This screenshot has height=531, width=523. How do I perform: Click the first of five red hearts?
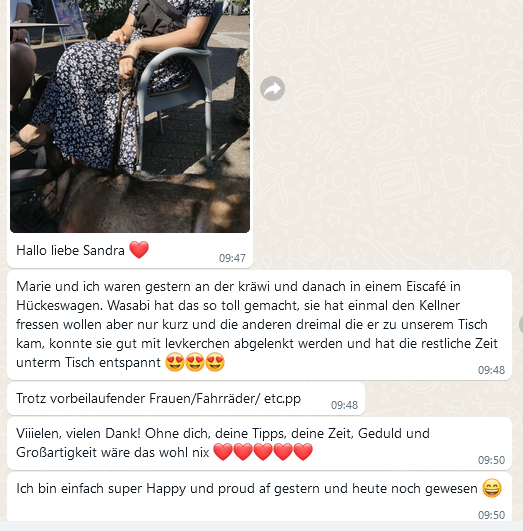click(x=223, y=452)
